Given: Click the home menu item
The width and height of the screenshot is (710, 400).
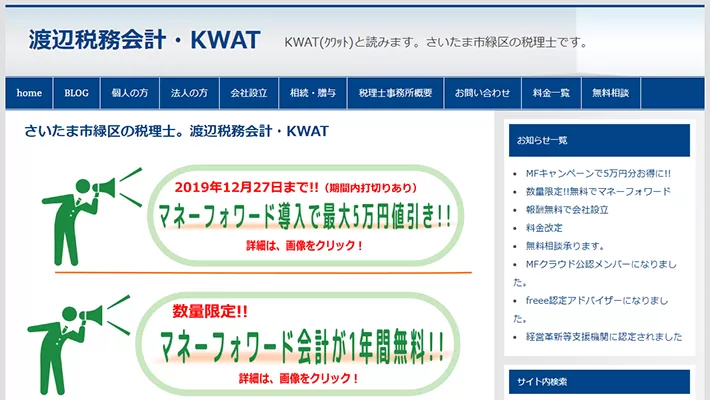Looking at the screenshot, I should (29, 93).
